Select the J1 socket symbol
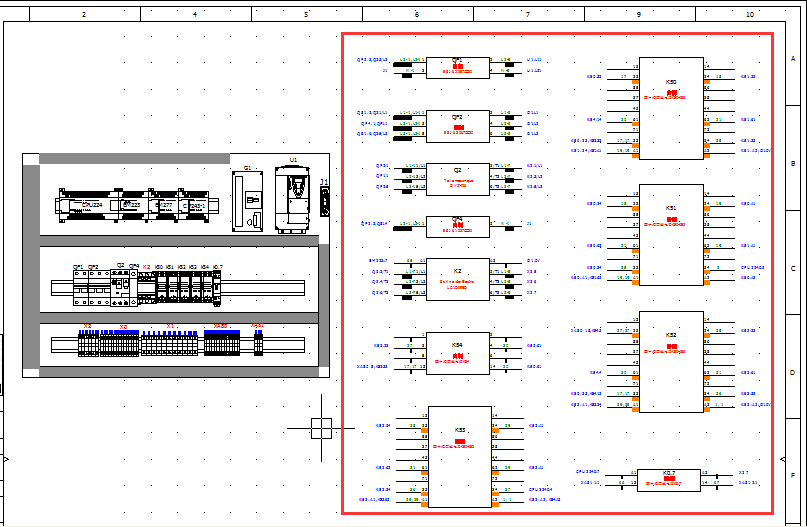 pos(325,202)
